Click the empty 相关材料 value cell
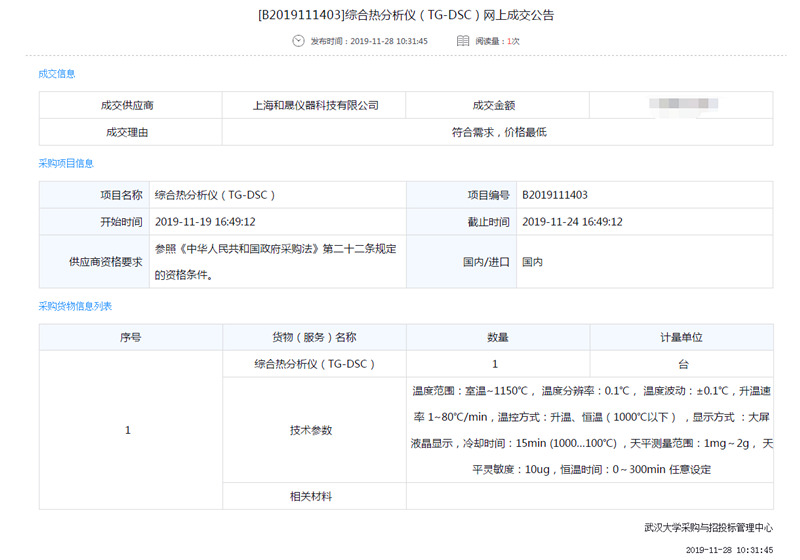This screenshot has width=800, height=560. [589, 496]
